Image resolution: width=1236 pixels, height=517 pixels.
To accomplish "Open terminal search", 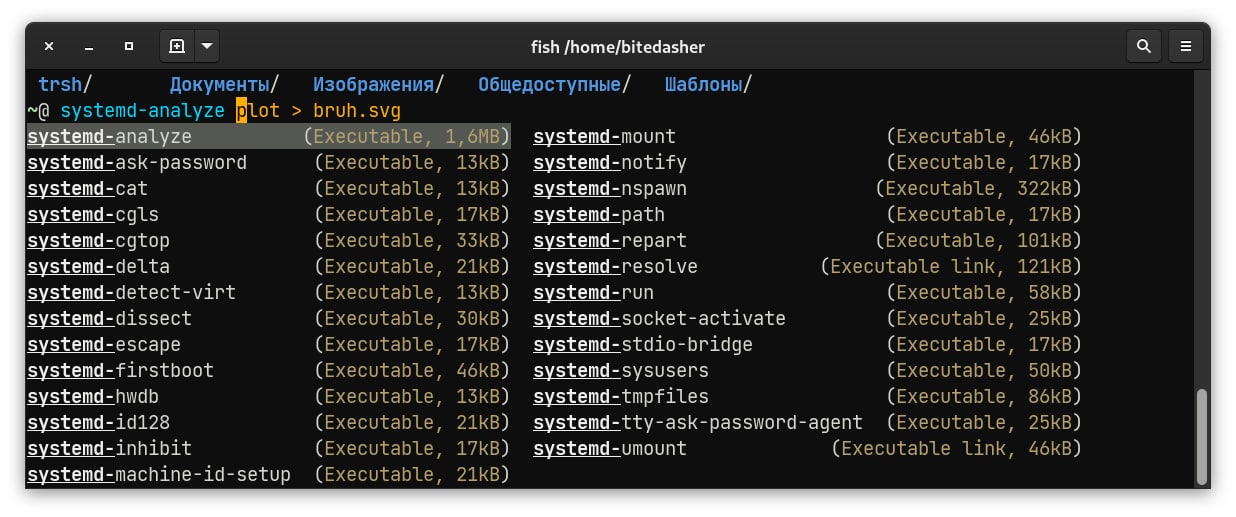I will click(x=1144, y=46).
